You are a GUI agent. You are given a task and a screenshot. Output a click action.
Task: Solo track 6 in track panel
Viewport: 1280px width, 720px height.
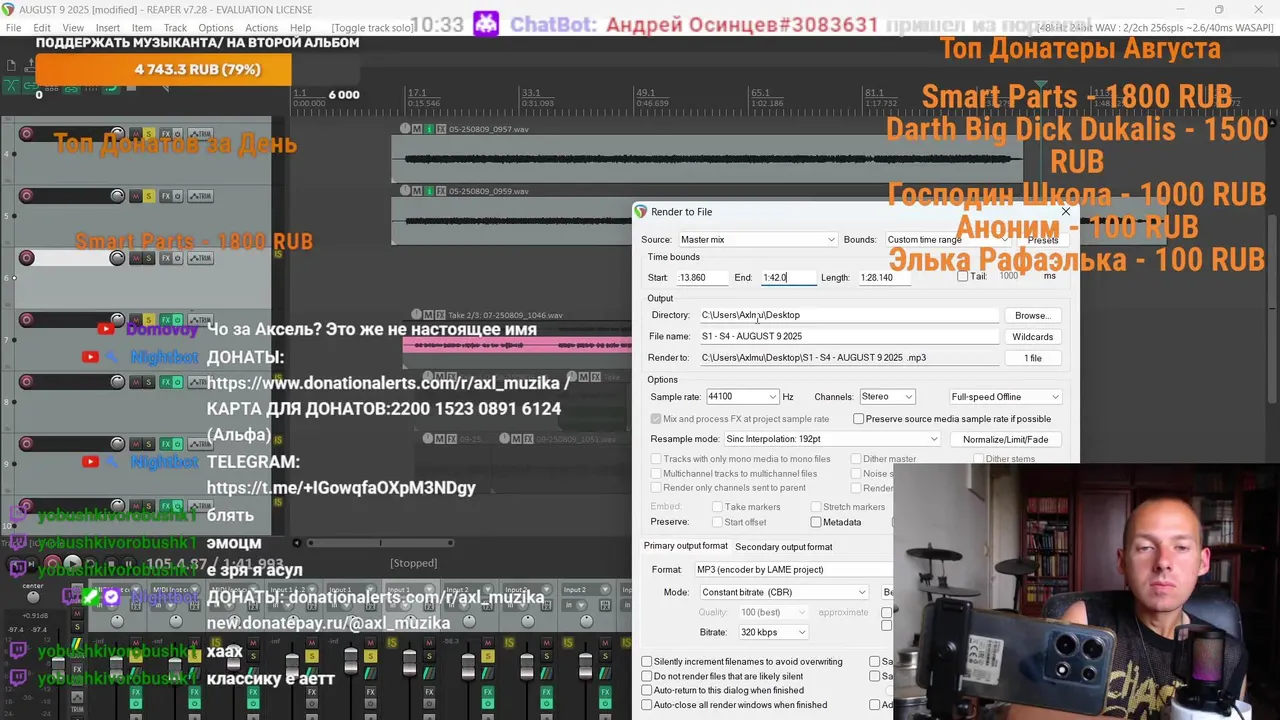149,258
